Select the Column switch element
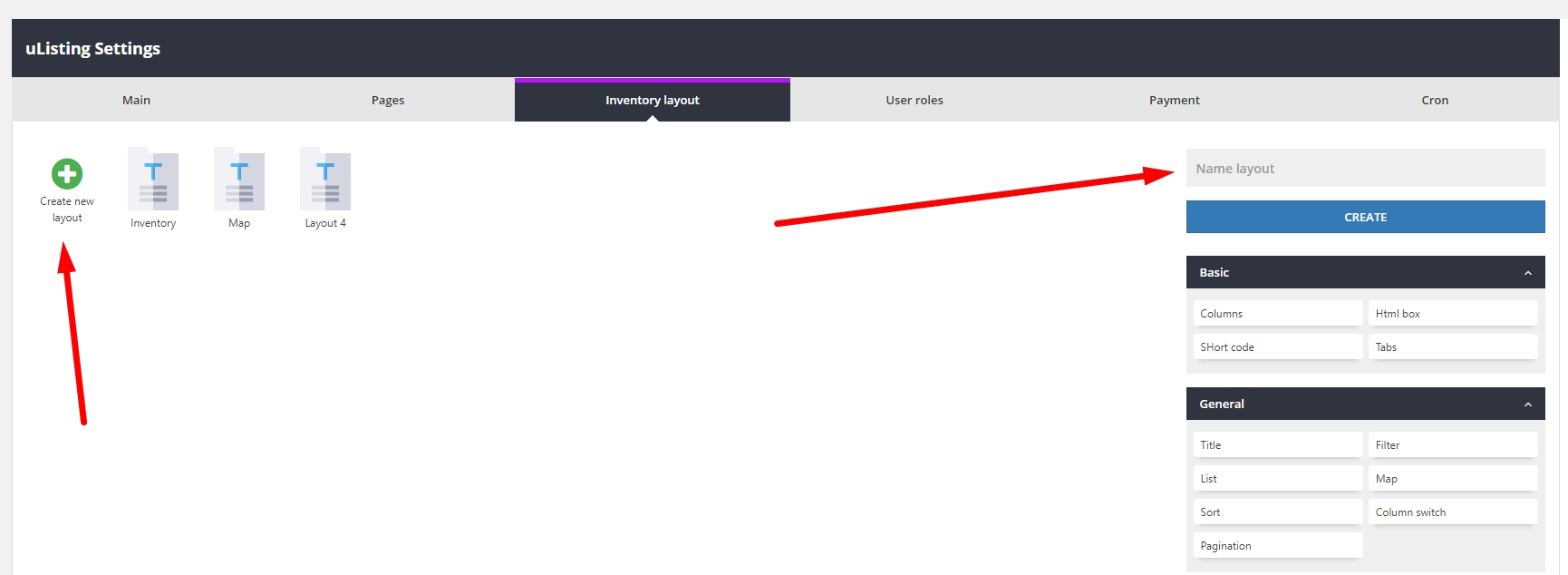The height and width of the screenshot is (575, 1568). click(x=1452, y=512)
